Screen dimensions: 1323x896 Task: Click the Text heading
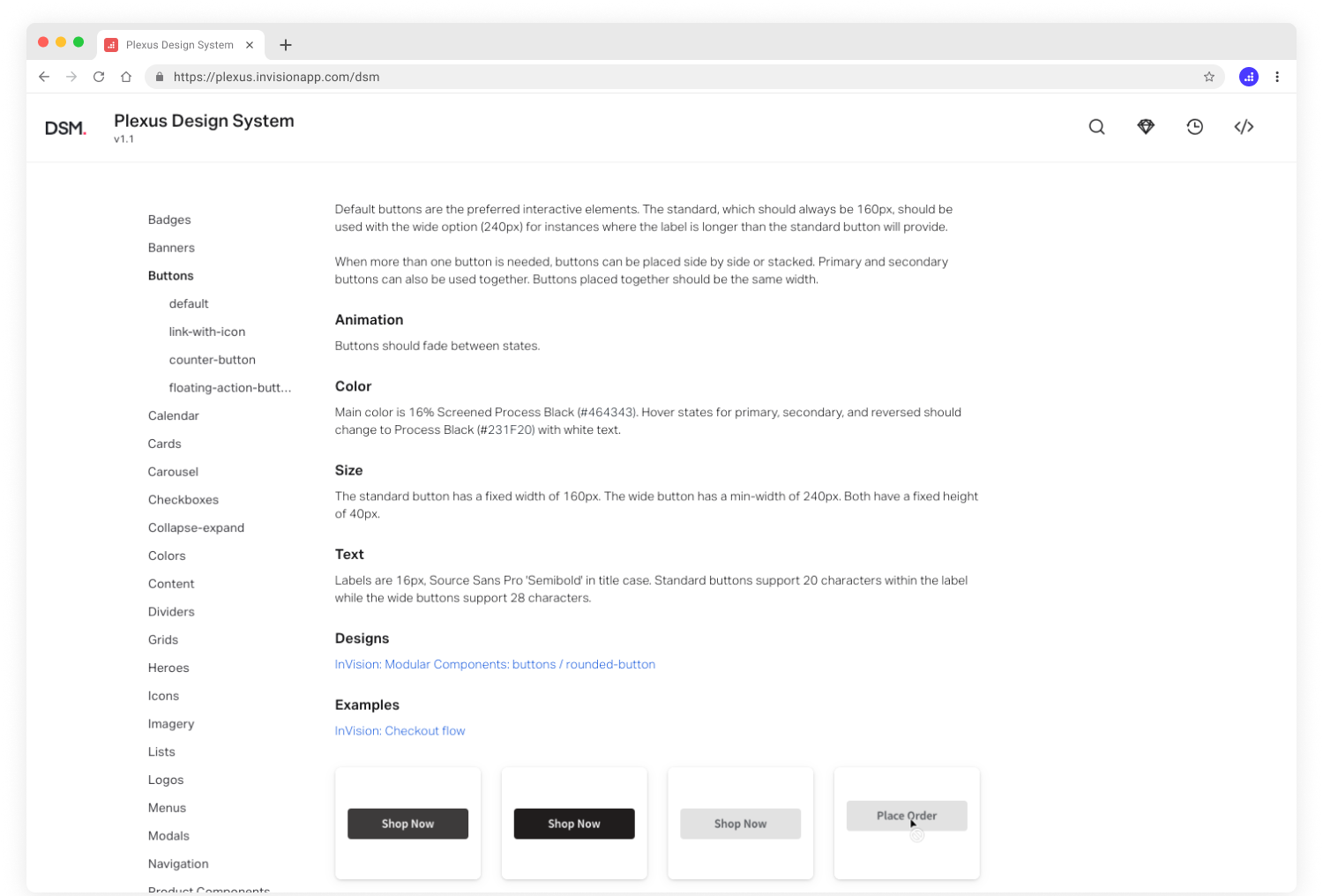(x=349, y=555)
